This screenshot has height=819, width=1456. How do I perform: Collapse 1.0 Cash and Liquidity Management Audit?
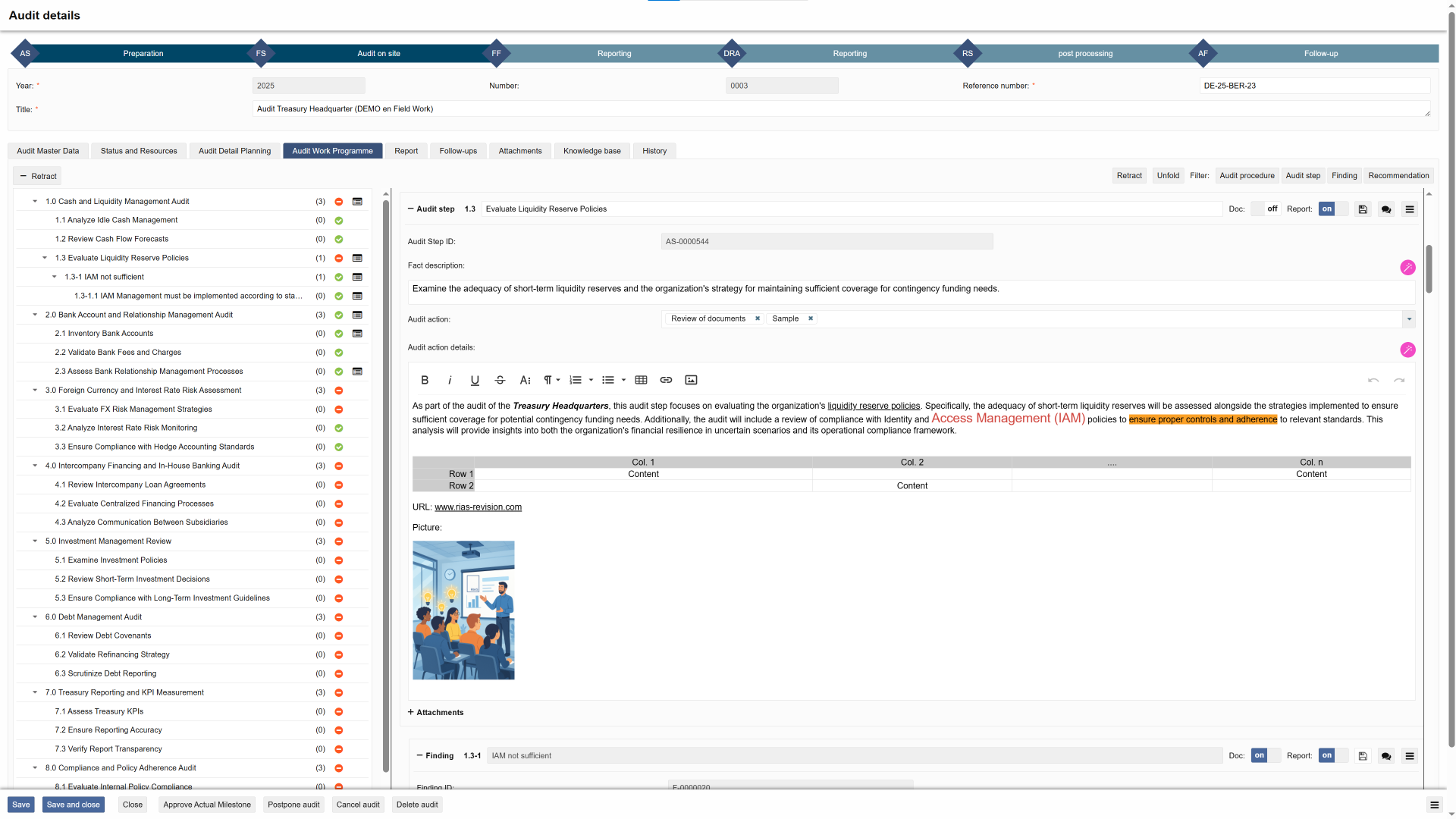pos(35,202)
